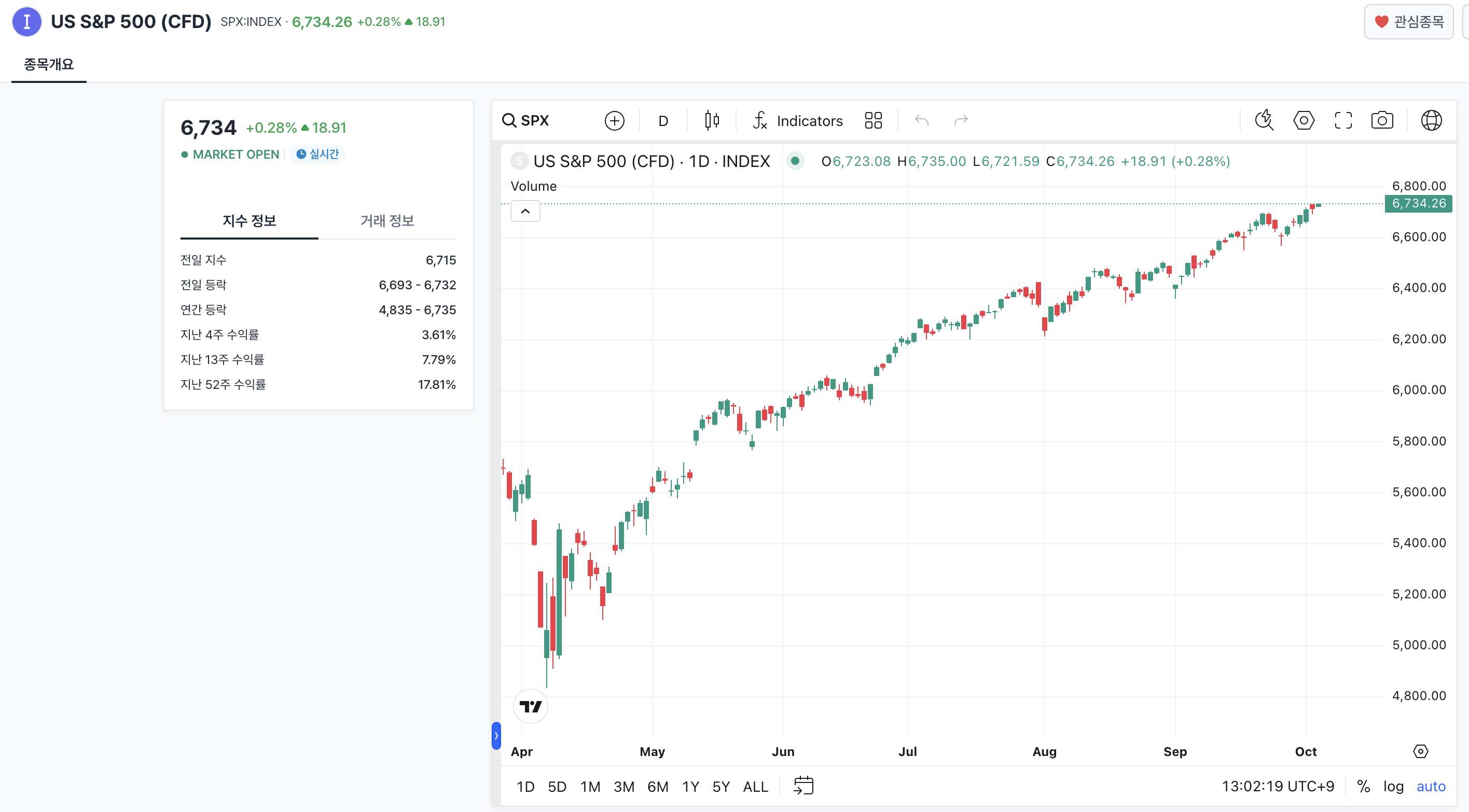
Task: Click the large 6,734 price in info card
Action: (208, 128)
